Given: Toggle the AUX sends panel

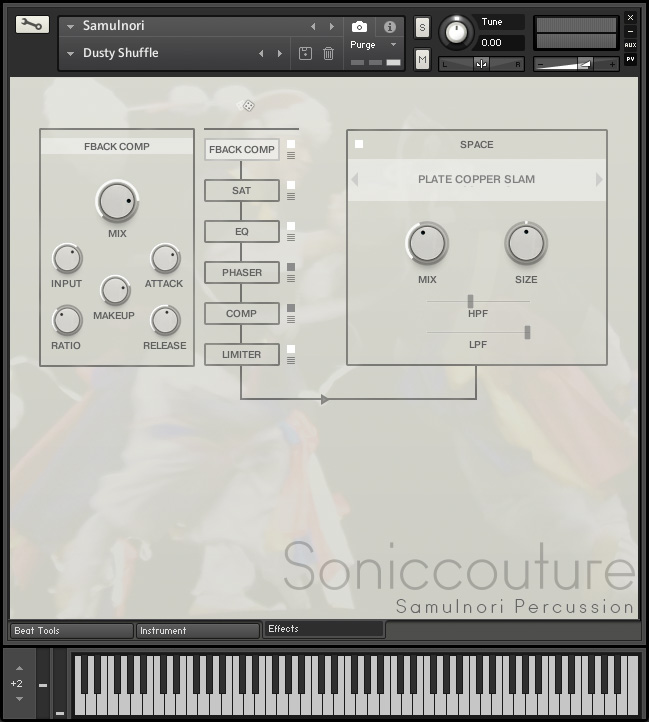Looking at the screenshot, I should pyautogui.click(x=631, y=45).
